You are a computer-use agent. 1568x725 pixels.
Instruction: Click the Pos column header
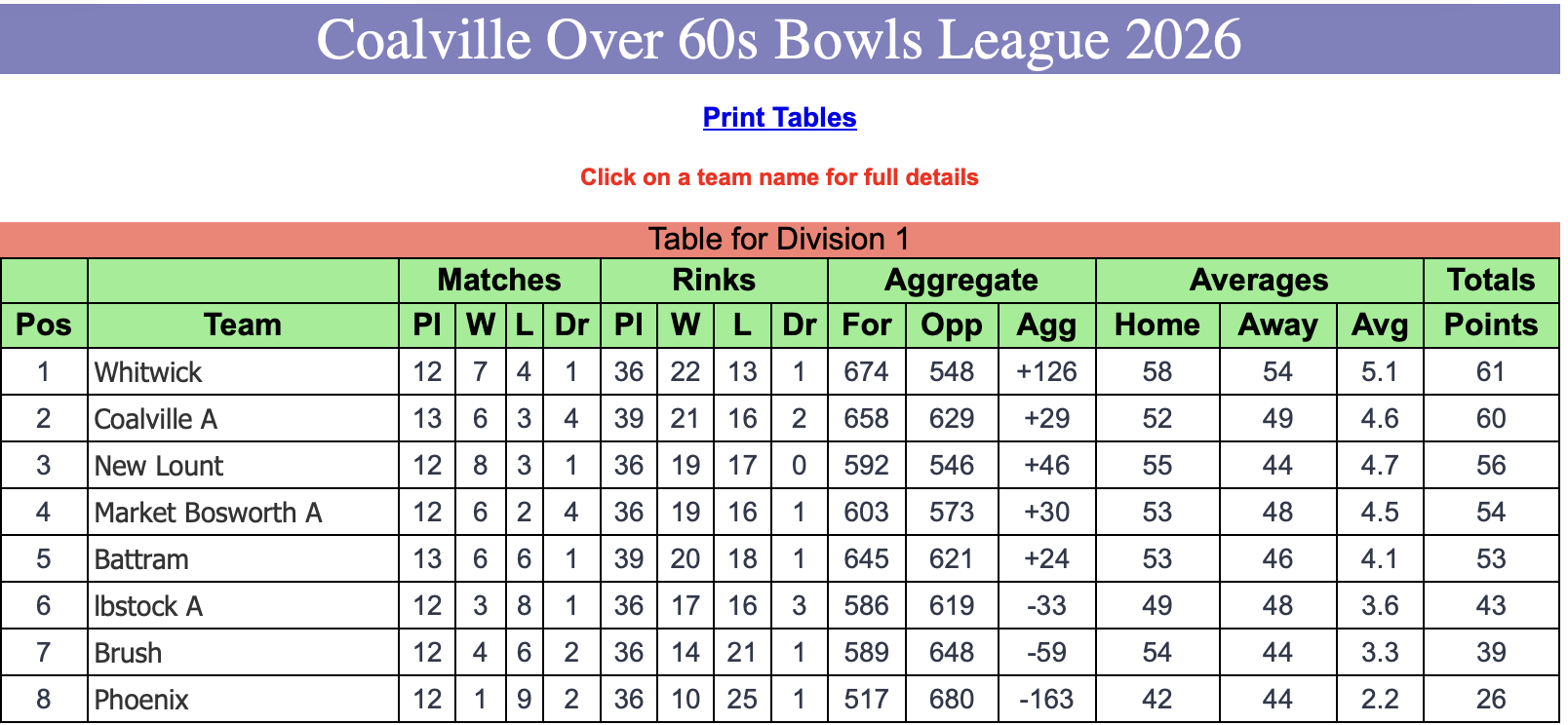44,325
